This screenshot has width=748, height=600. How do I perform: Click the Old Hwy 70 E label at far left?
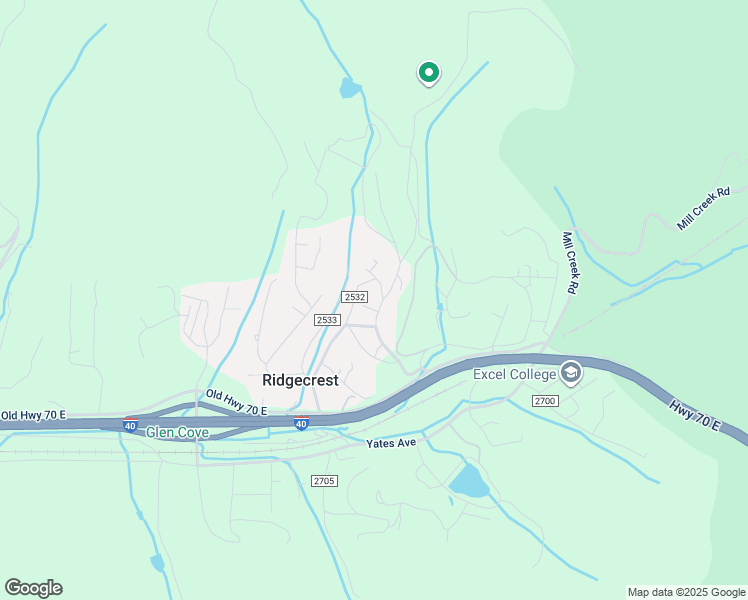click(33, 415)
